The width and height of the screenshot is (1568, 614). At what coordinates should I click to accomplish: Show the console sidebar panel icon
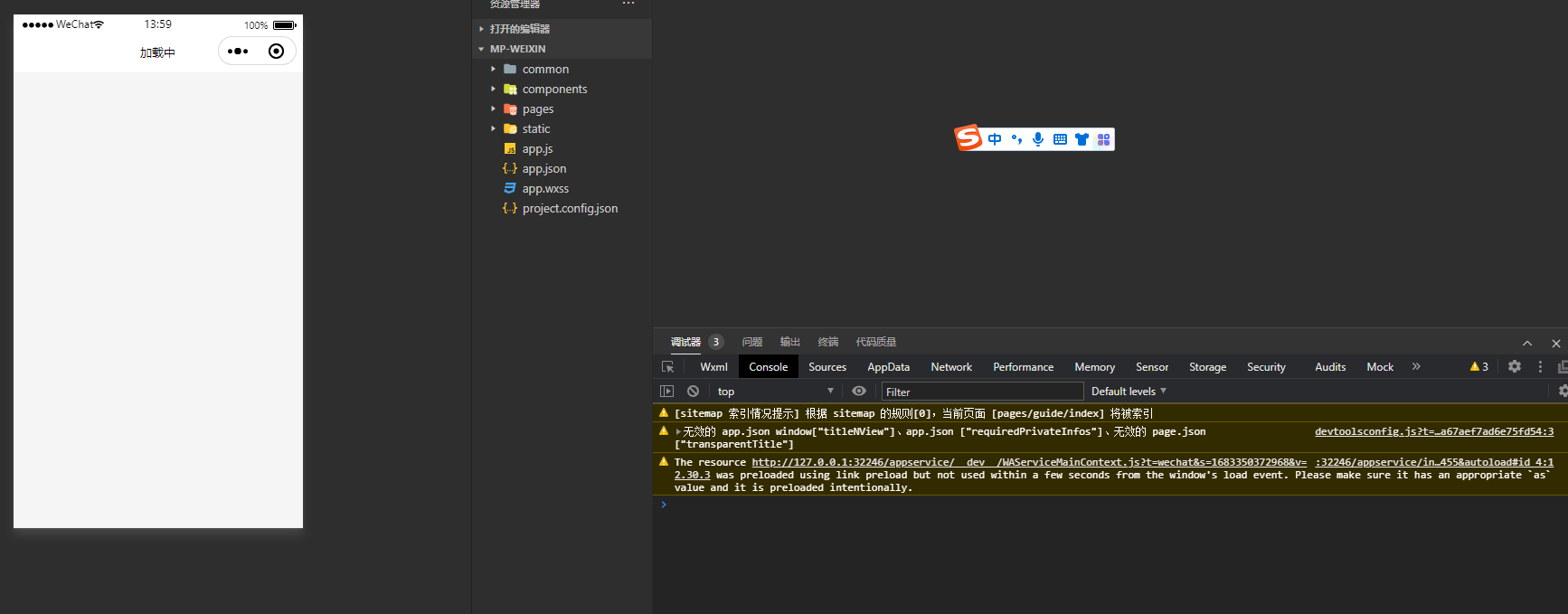(x=666, y=392)
